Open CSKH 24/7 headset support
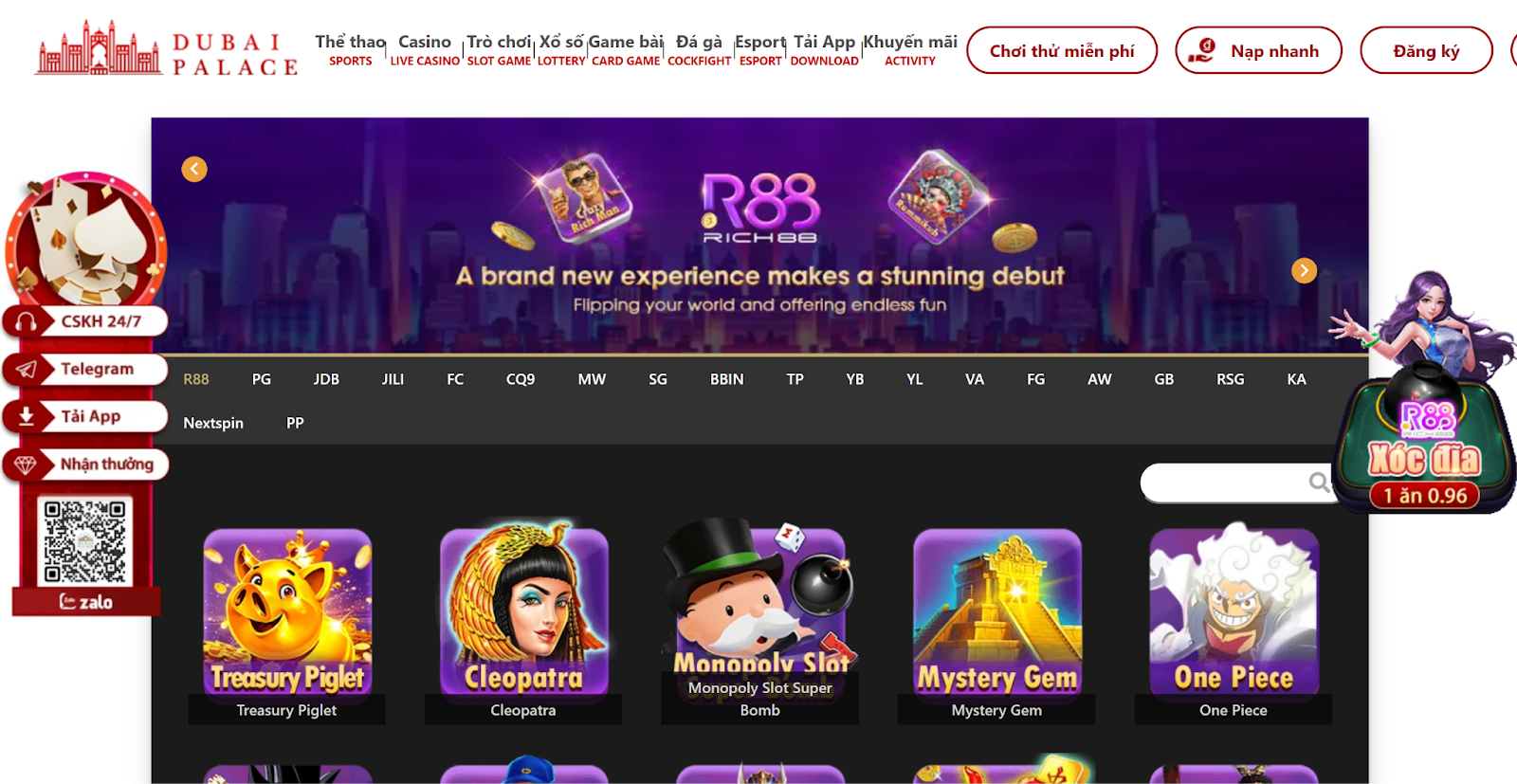 click(86, 321)
